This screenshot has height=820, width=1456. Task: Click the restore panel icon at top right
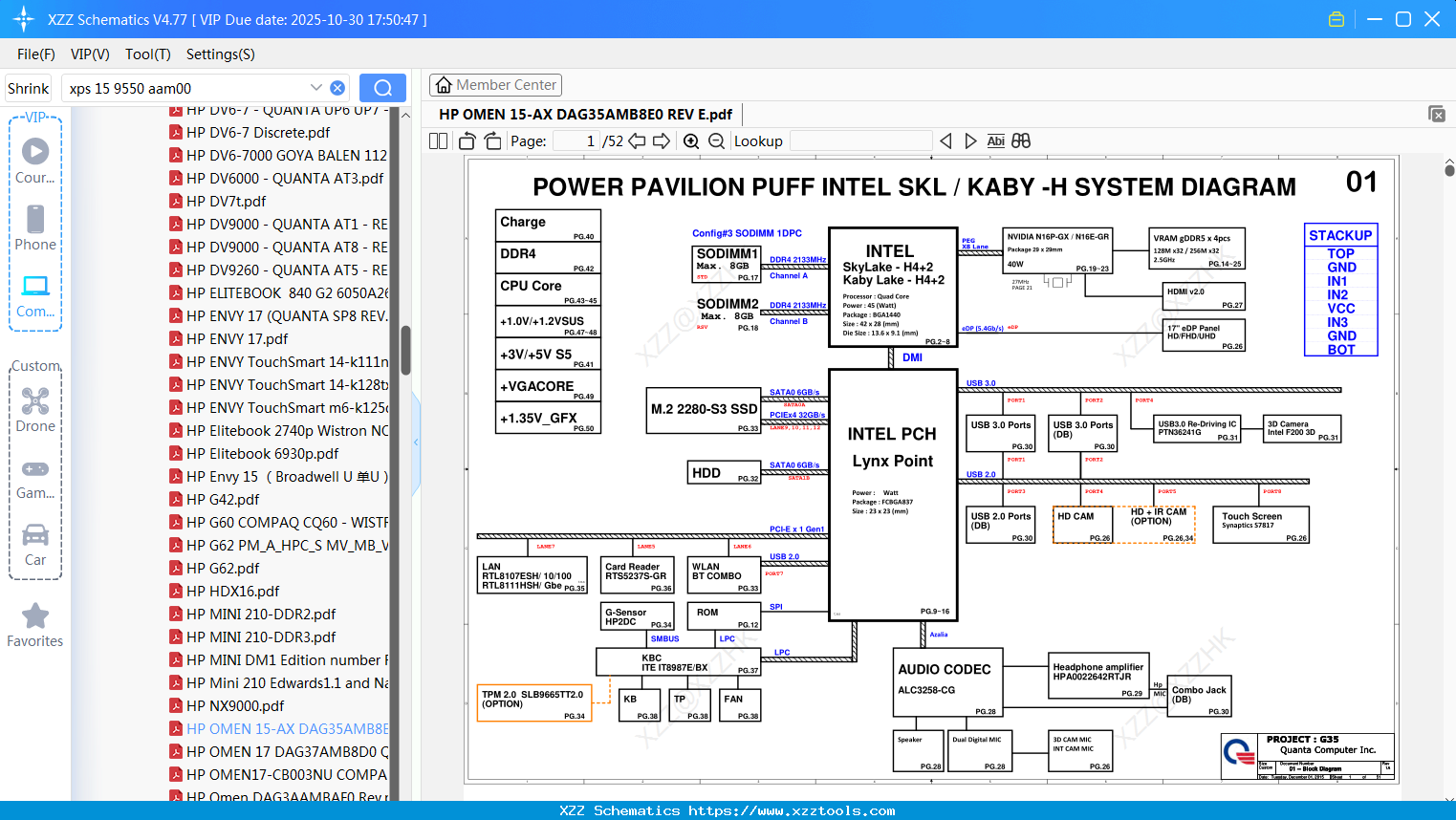point(1437,114)
